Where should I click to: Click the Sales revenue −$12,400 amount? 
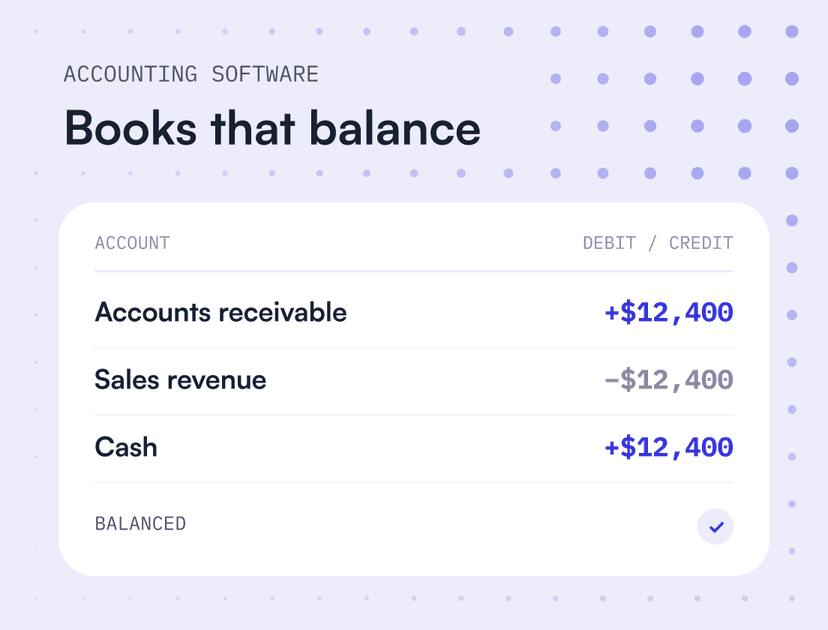click(x=669, y=380)
